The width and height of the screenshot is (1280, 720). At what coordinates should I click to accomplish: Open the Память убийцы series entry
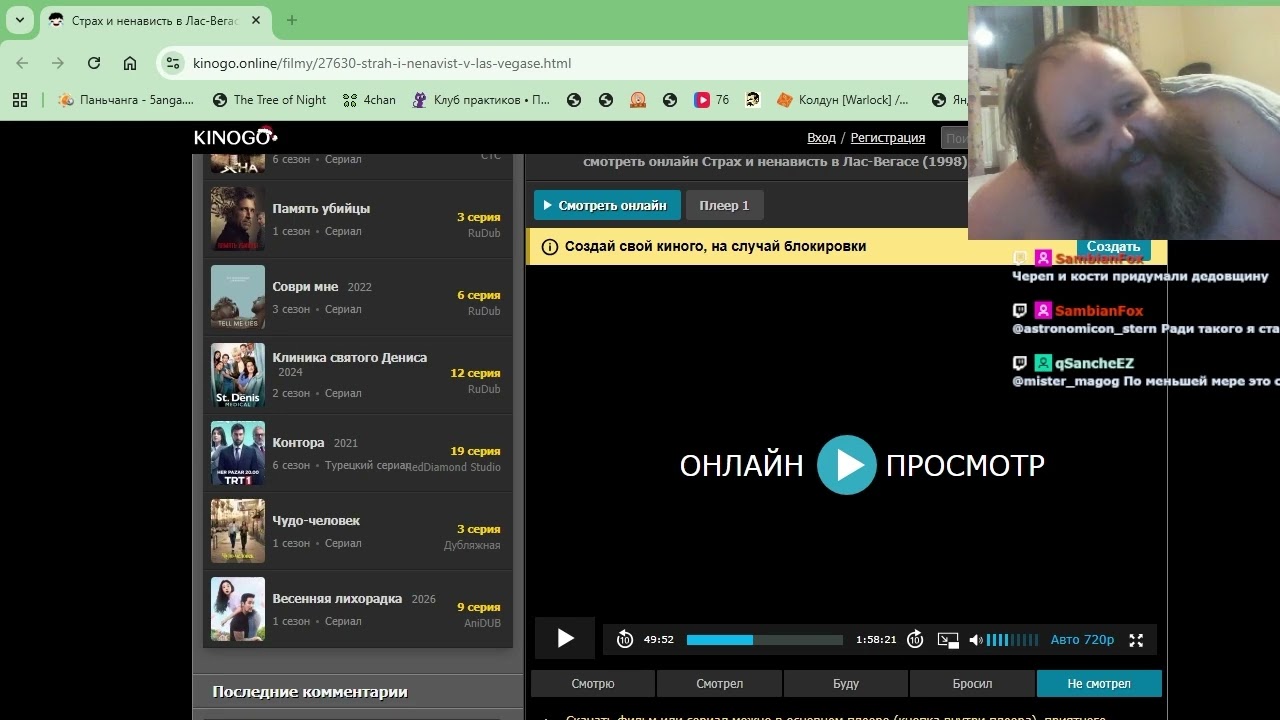pos(357,219)
